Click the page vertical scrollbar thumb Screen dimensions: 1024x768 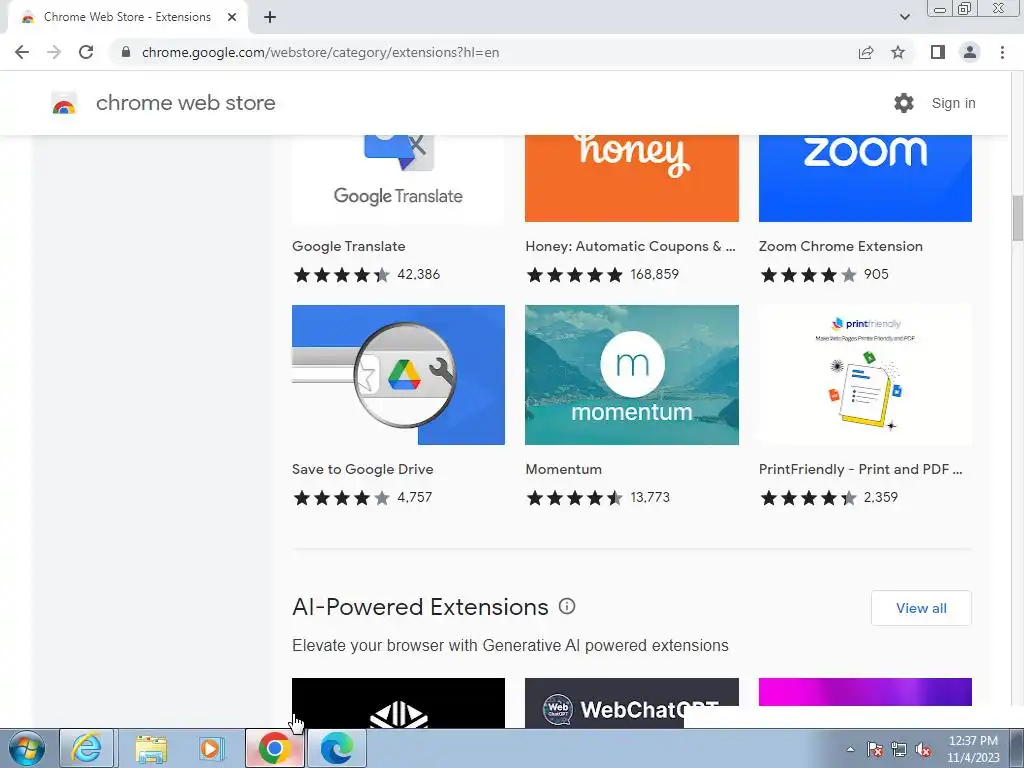click(x=1017, y=217)
